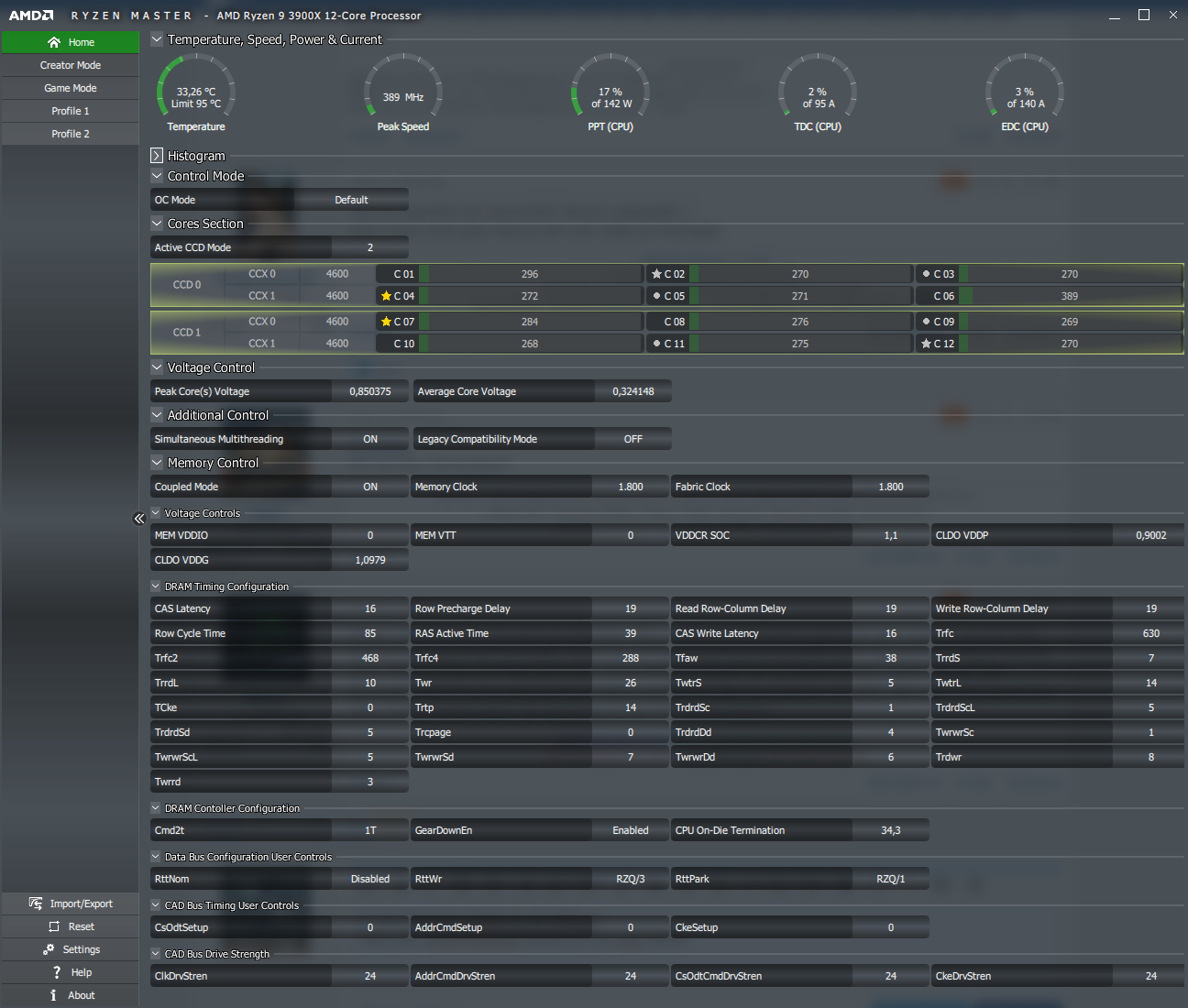Click the AMD logo in title bar
1188x1008 pixels.
(x=31, y=16)
